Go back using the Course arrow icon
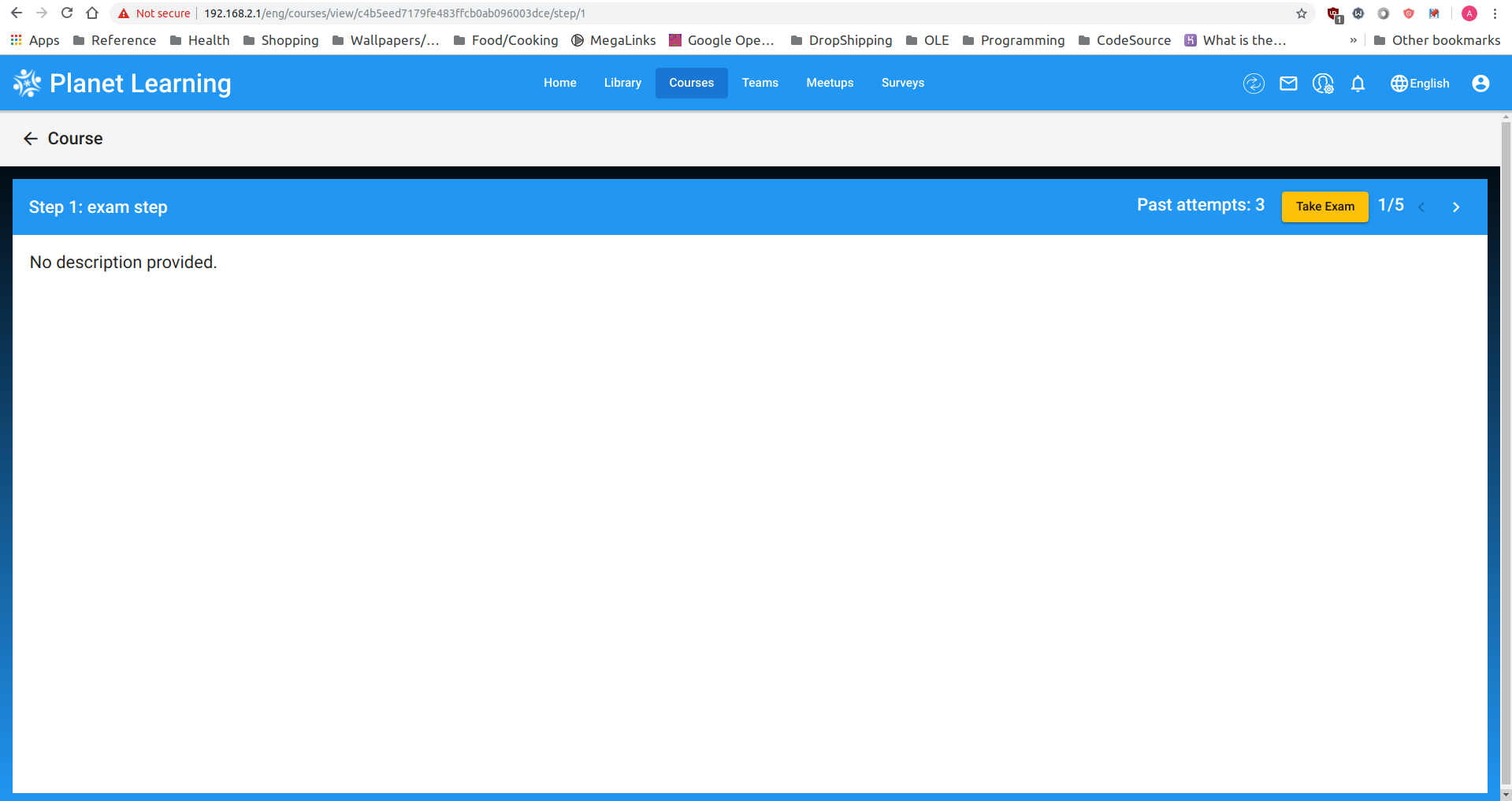Image resolution: width=1512 pixels, height=801 pixels. [x=31, y=139]
